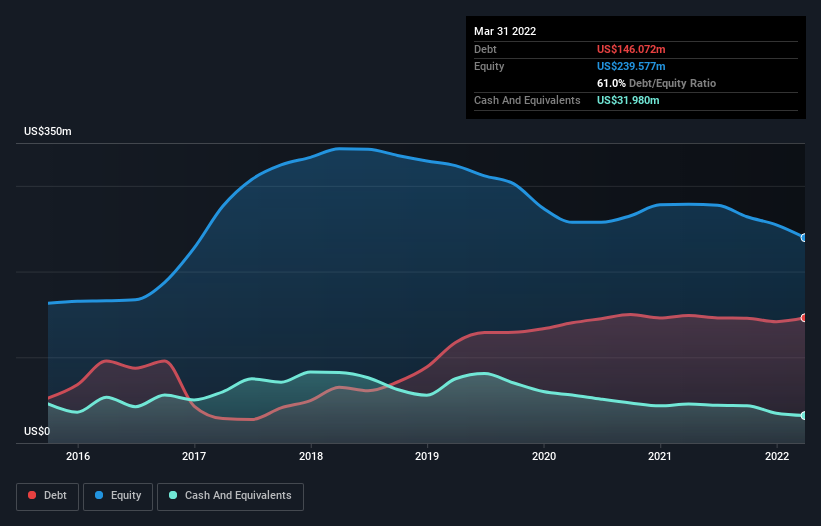This screenshot has width=821, height=526.
Task: Click the 2022 x-axis label
Action: pyautogui.click(x=777, y=456)
